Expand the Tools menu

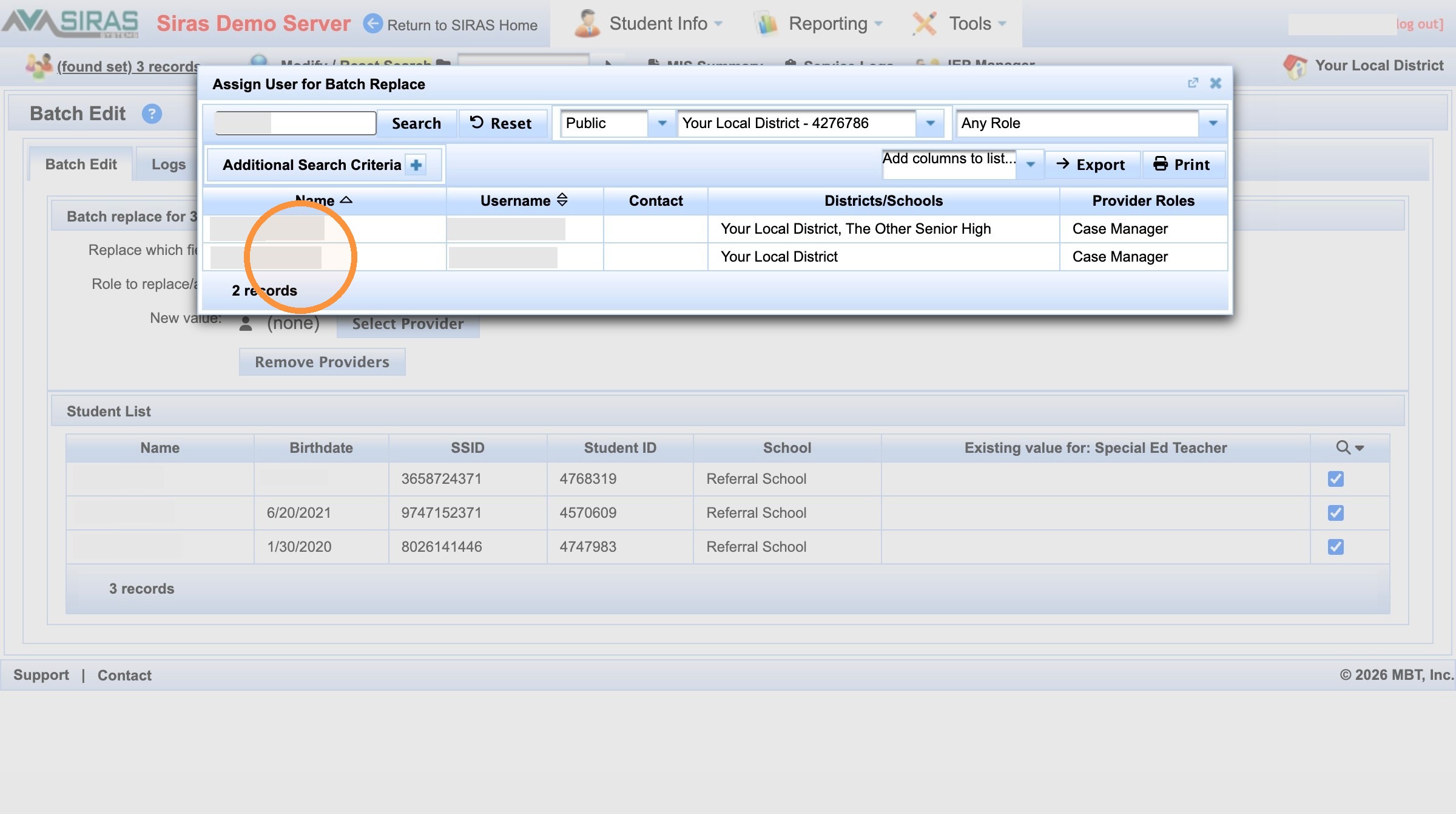tap(1002, 24)
